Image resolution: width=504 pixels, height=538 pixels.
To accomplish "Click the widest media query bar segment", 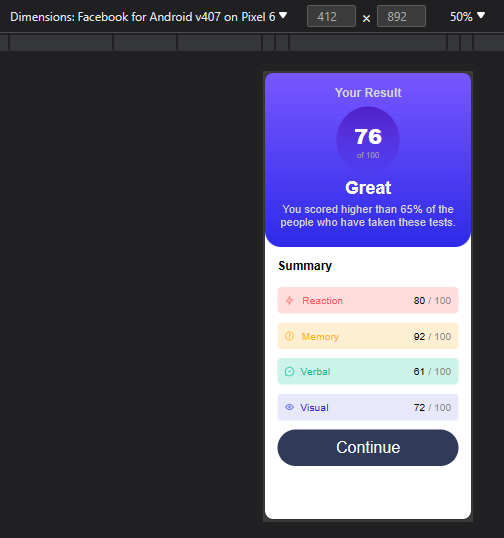I will 368,42.
